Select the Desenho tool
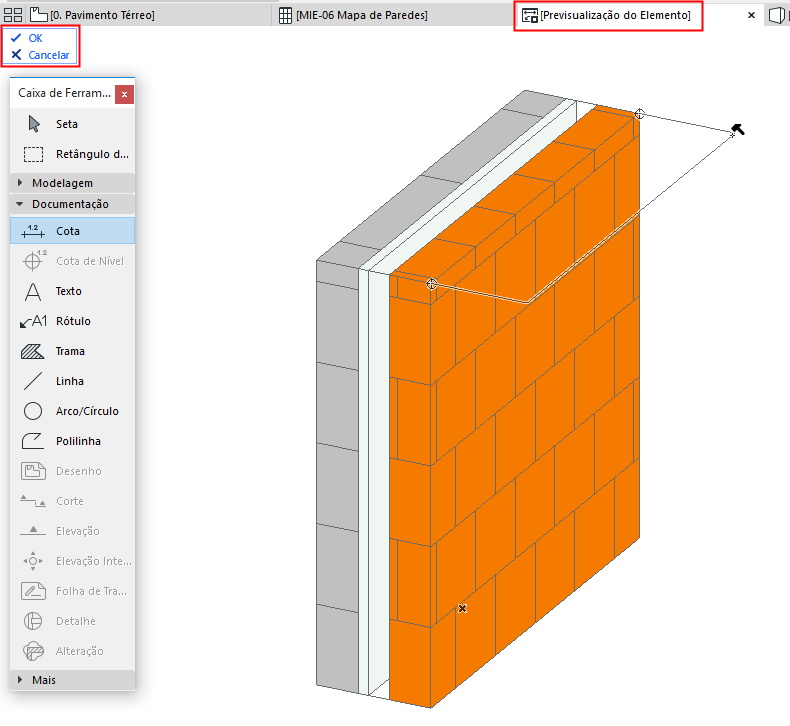This screenshot has height=726, width=790. (72, 471)
